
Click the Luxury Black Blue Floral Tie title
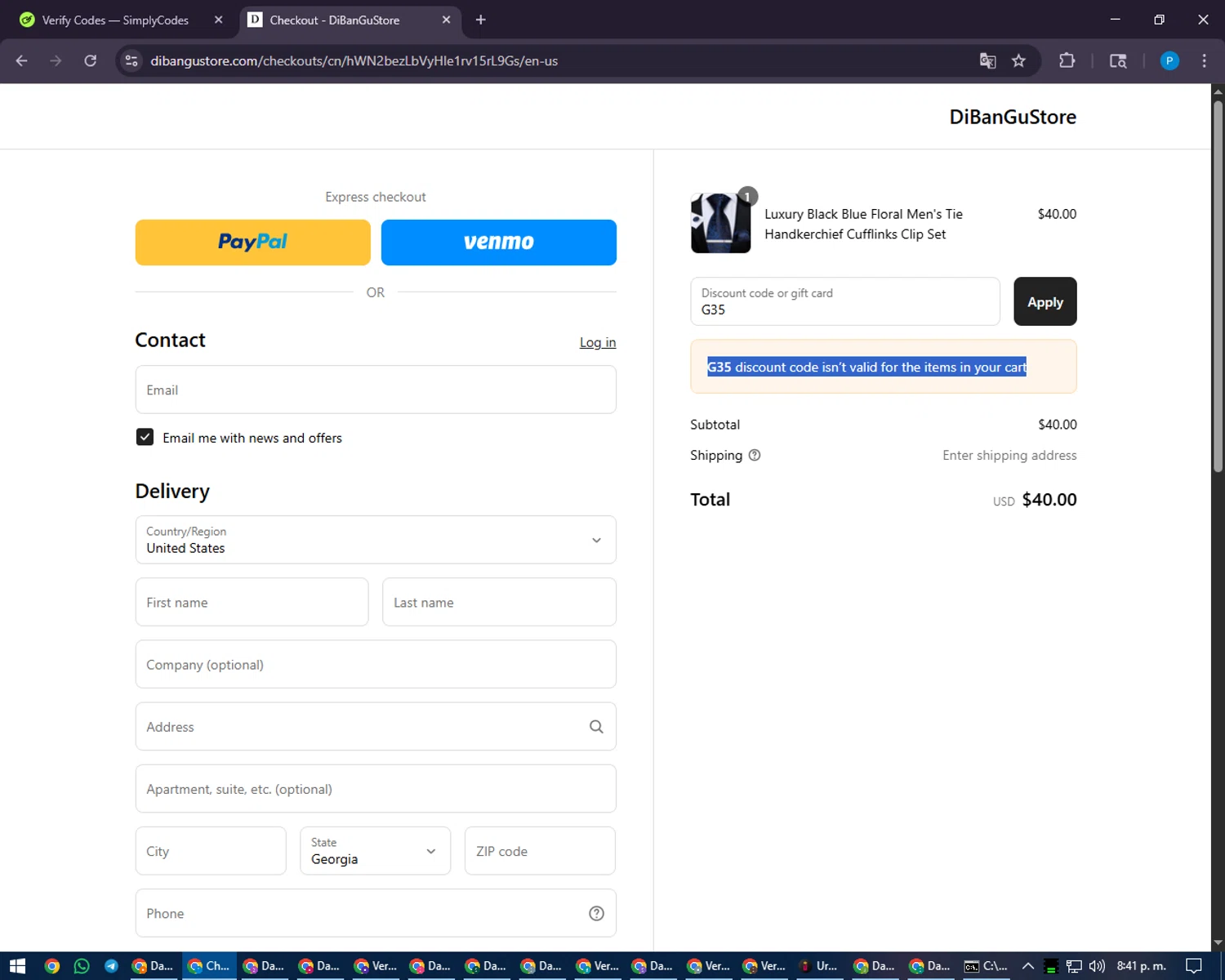(863, 224)
